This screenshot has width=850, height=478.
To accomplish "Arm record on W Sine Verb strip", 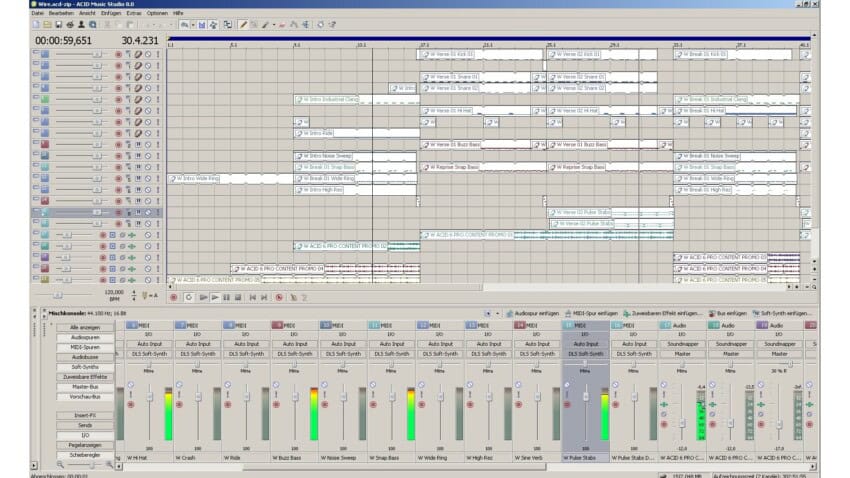I will [518, 404].
